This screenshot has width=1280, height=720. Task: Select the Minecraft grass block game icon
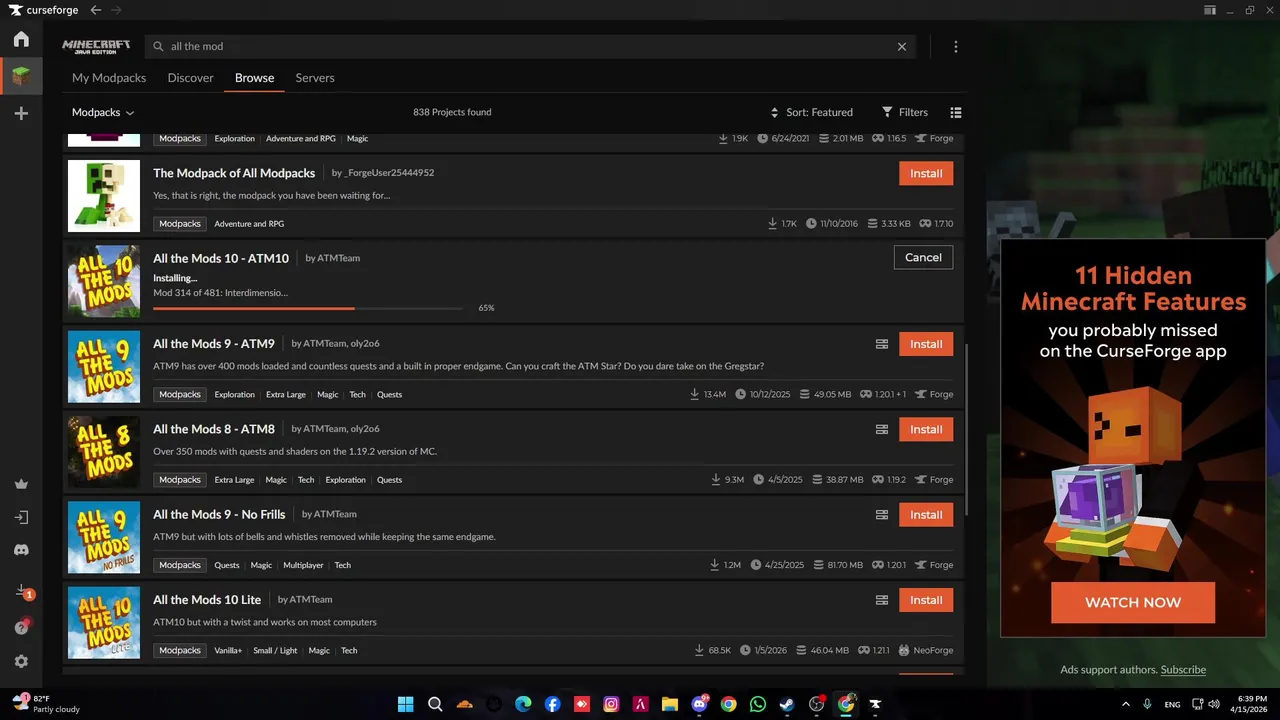(21, 75)
